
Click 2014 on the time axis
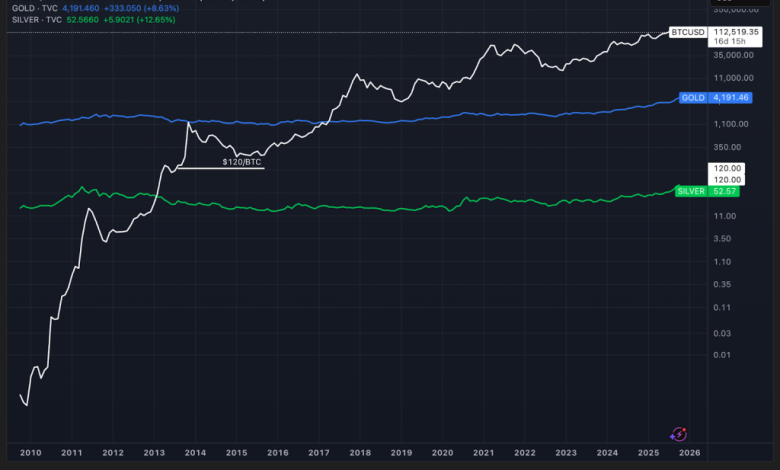click(194, 453)
